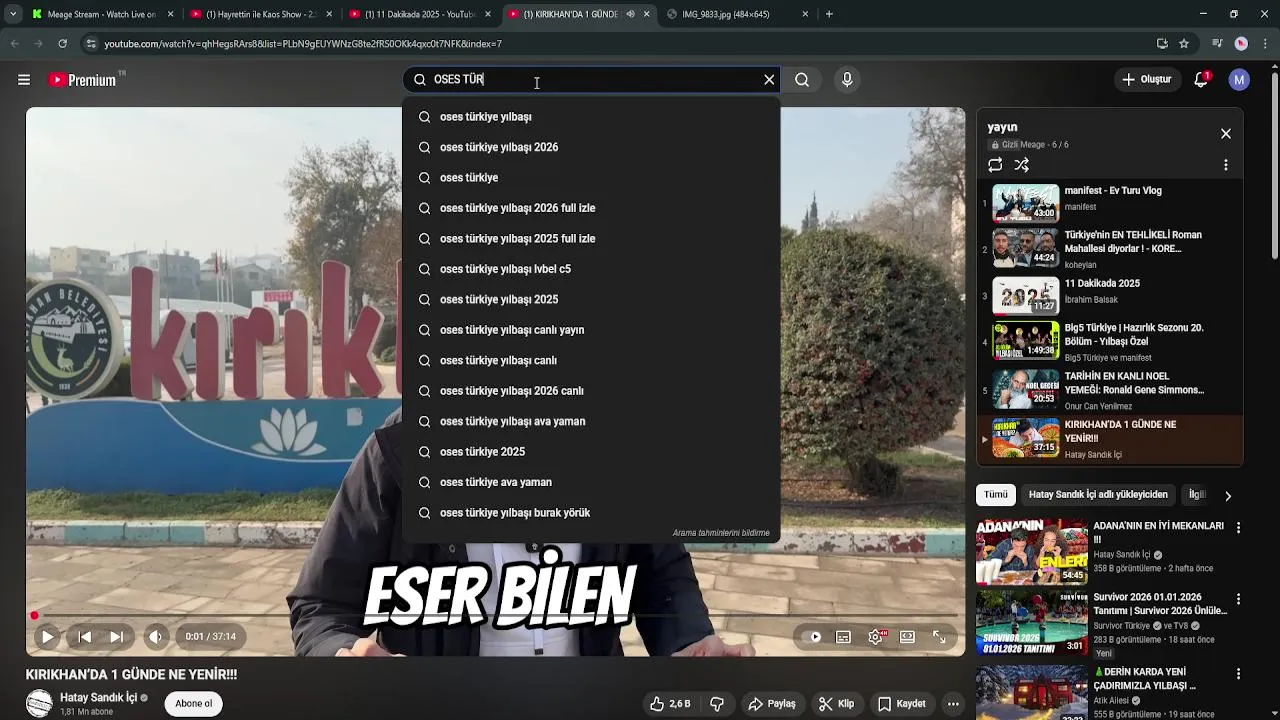Save the video with Kaydet
The image size is (1280, 720).
pyautogui.click(x=902, y=704)
